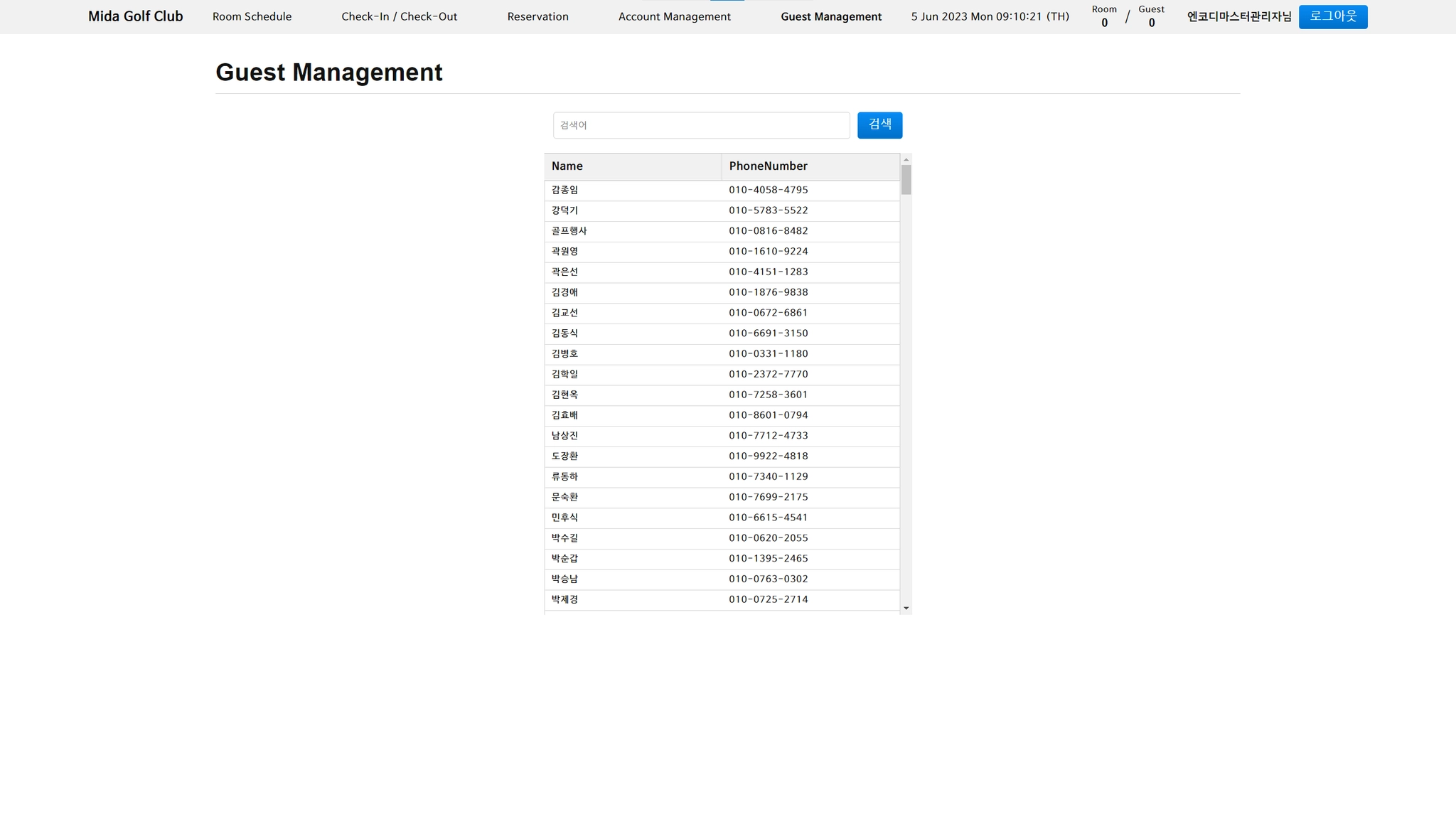This screenshot has height=819, width=1456.
Task: Click the admin username 엔코디마스터관리자님
Action: [1238, 16]
